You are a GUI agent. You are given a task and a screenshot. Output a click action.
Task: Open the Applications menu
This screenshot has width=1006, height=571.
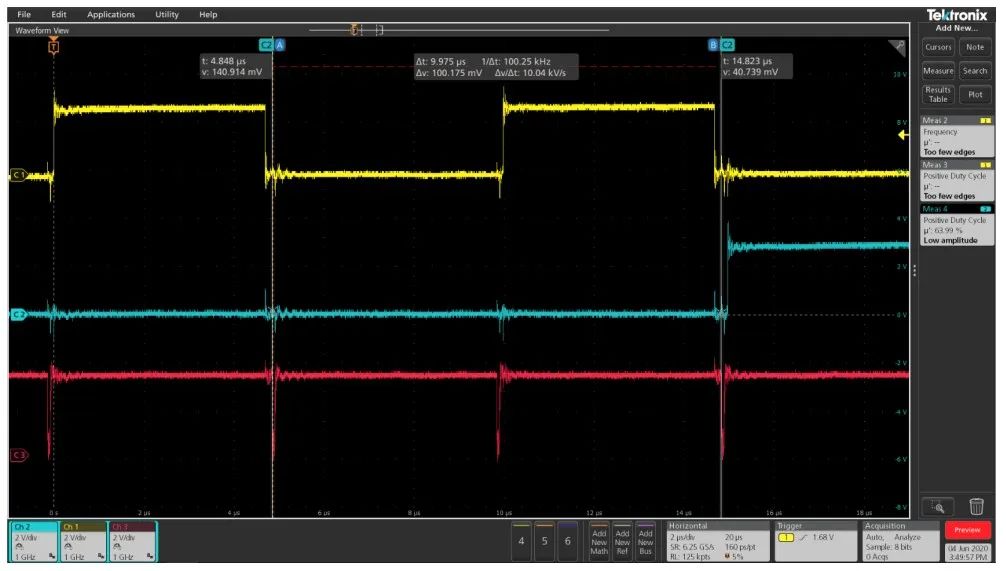[x=111, y=14]
